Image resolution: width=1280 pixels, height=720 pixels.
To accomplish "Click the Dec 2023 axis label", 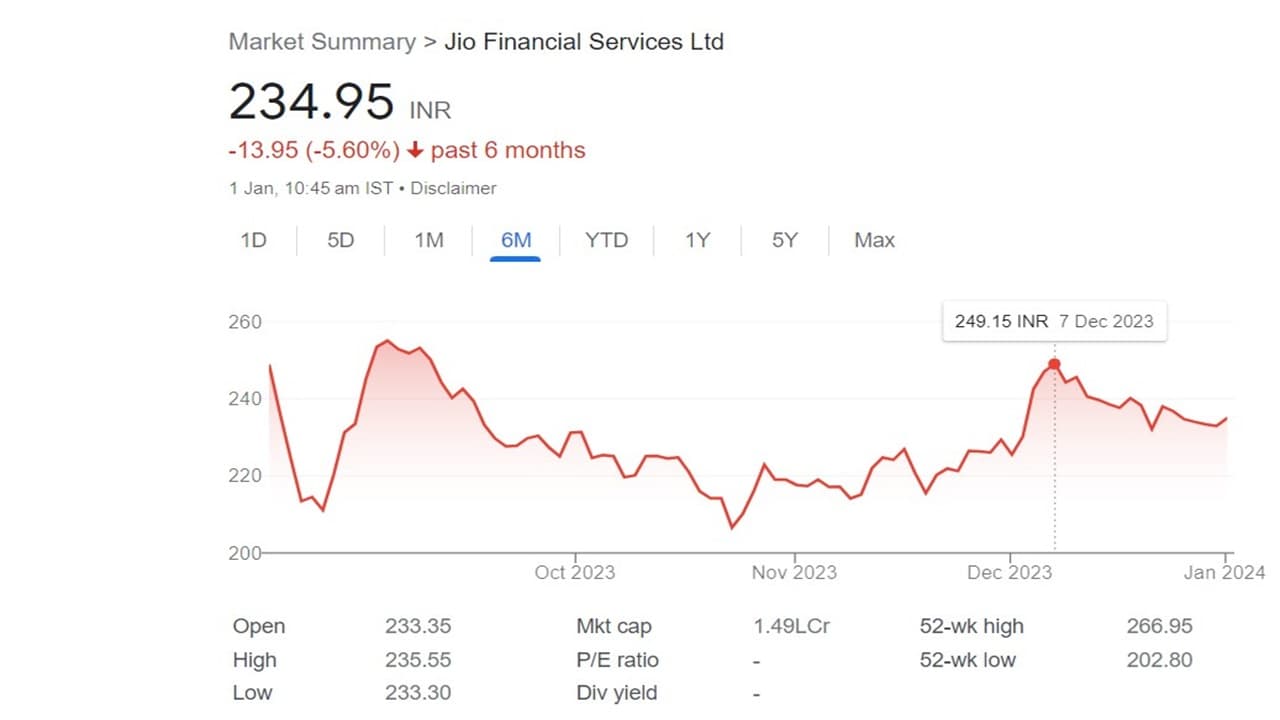I will (x=1010, y=573).
